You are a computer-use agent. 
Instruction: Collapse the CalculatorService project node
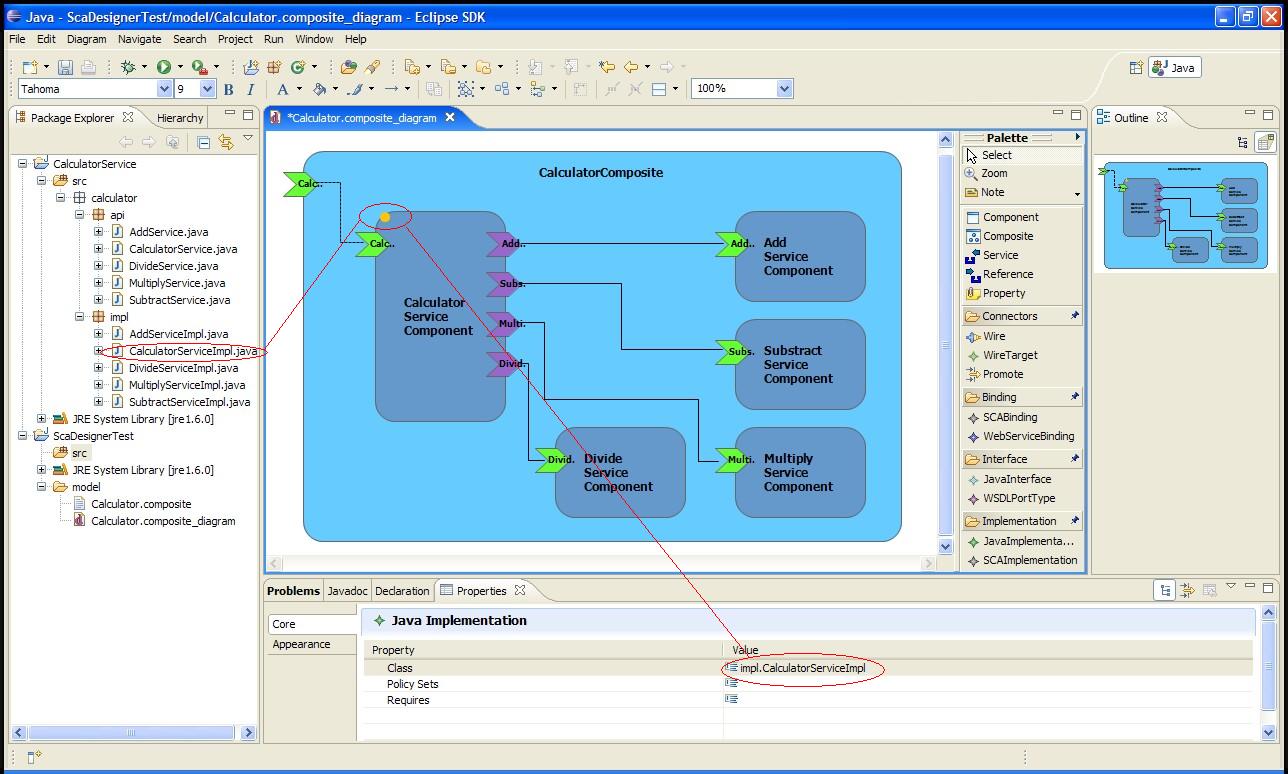pyautogui.click(x=23, y=164)
